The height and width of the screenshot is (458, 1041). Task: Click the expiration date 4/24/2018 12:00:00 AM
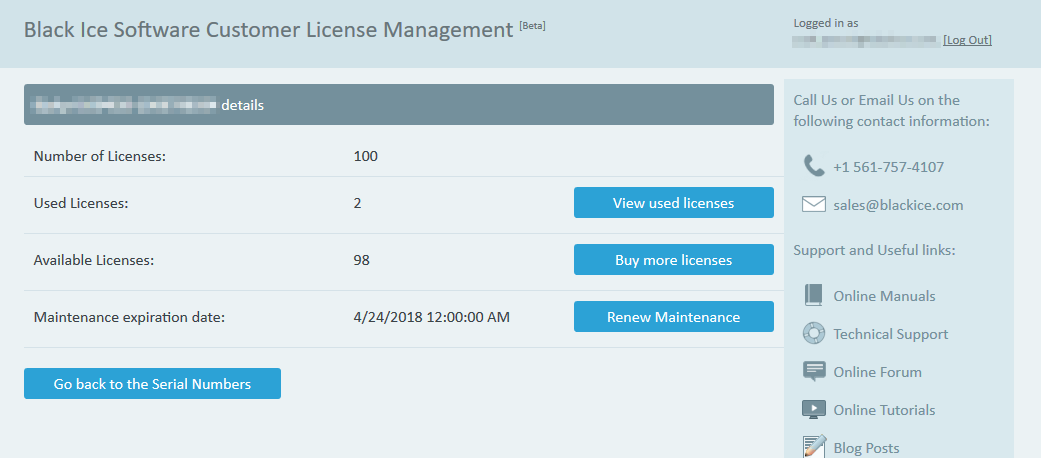(x=432, y=317)
